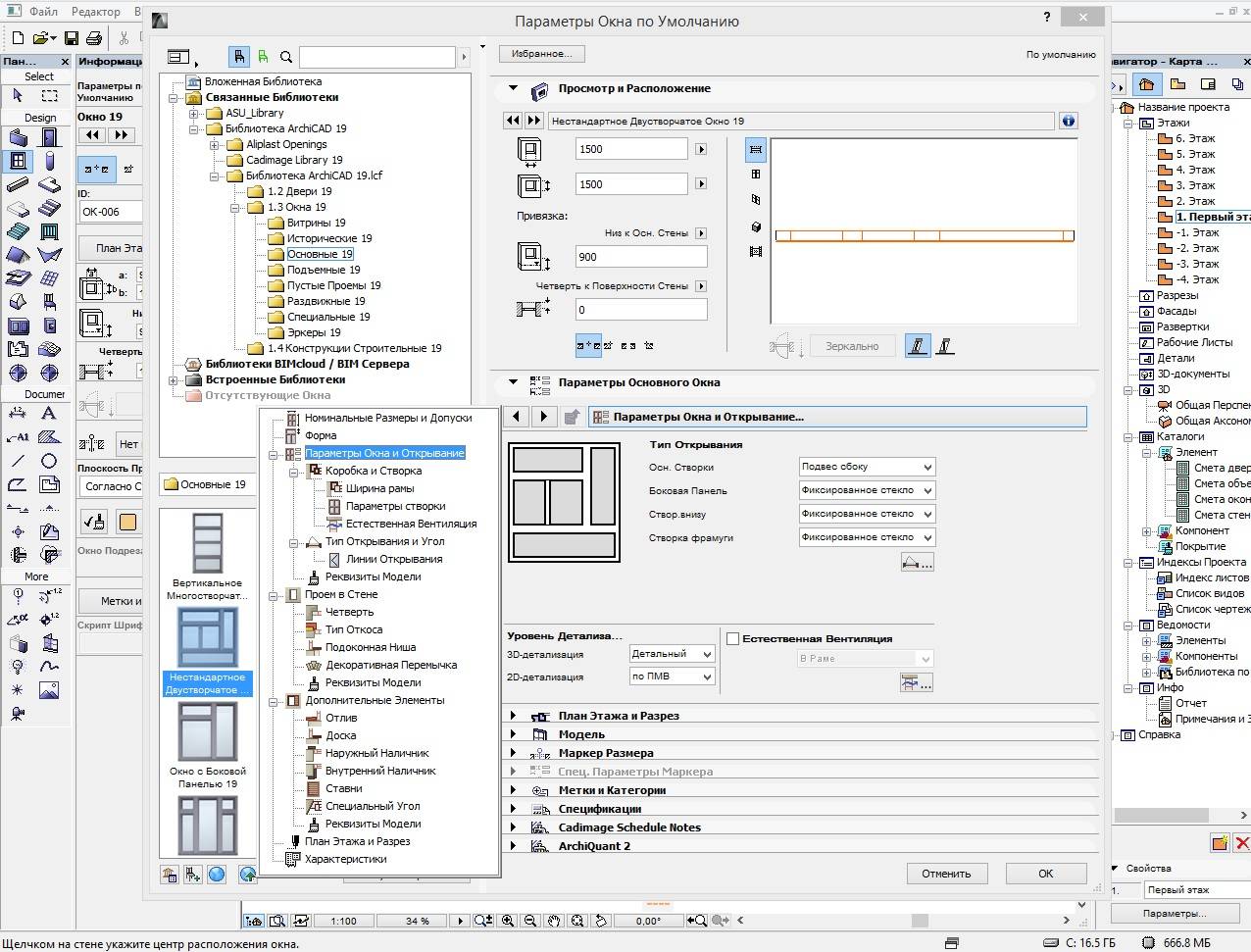Click the Print icon in main toolbar
1251x952 pixels.
94,38
